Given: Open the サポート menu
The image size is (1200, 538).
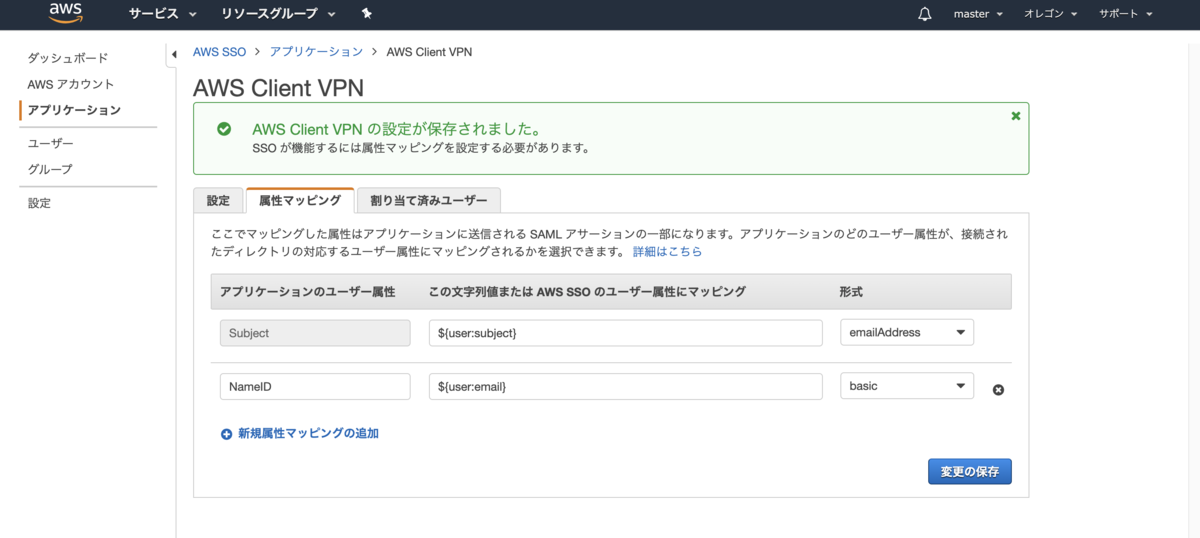Looking at the screenshot, I should (1126, 14).
